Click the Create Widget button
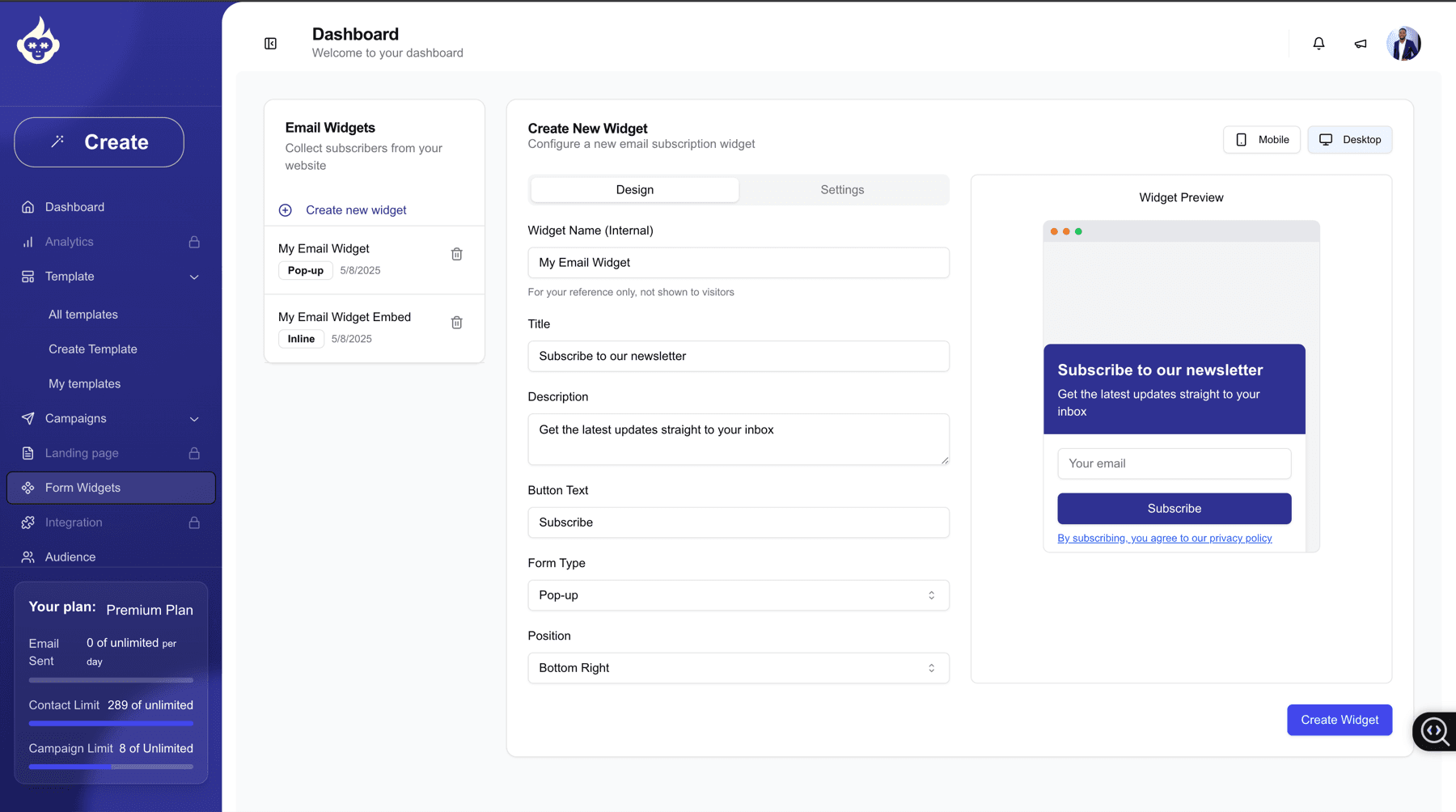 [1340, 720]
